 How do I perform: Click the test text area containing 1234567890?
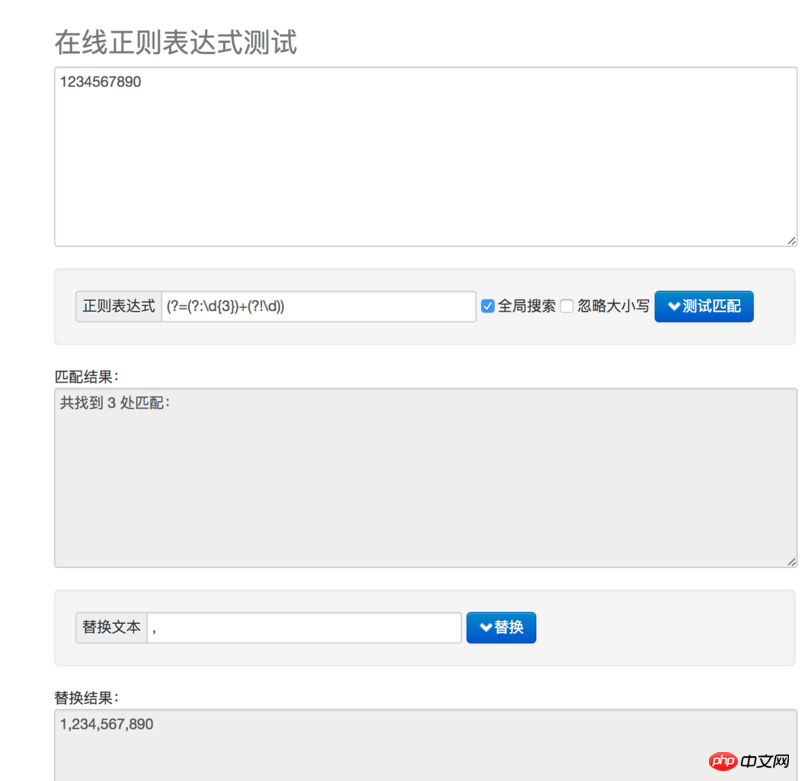(426, 157)
